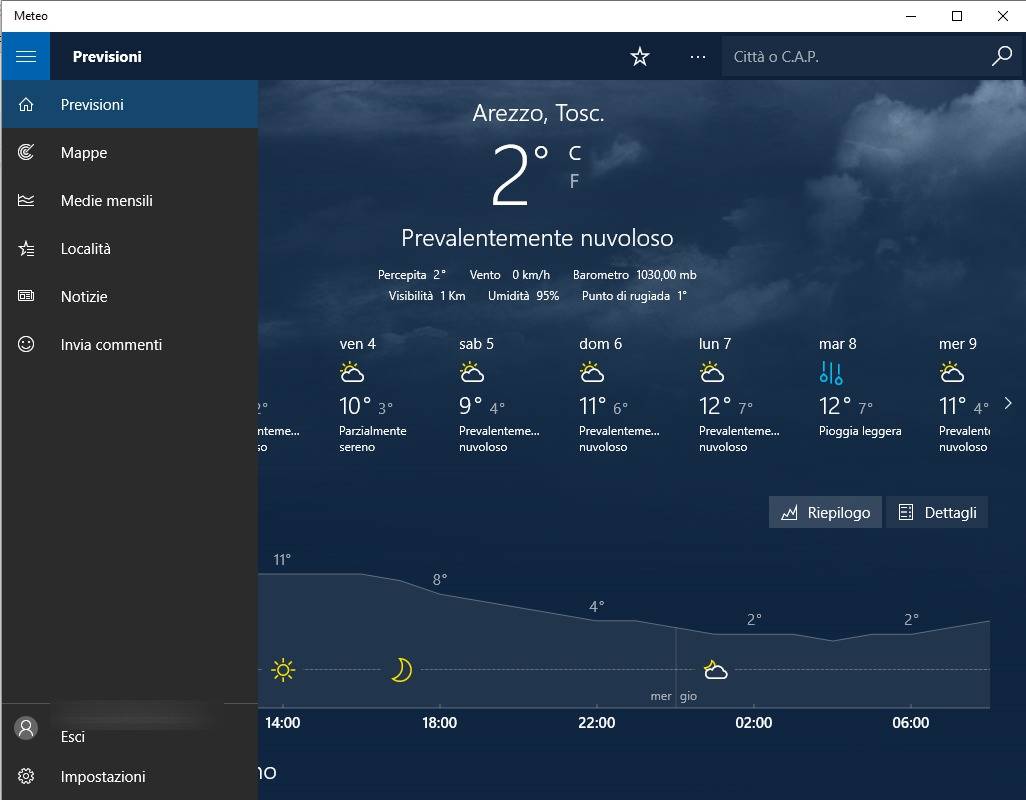The width and height of the screenshot is (1026, 800).
Task: Collapse the hamburger navigation menu
Action: point(26,57)
